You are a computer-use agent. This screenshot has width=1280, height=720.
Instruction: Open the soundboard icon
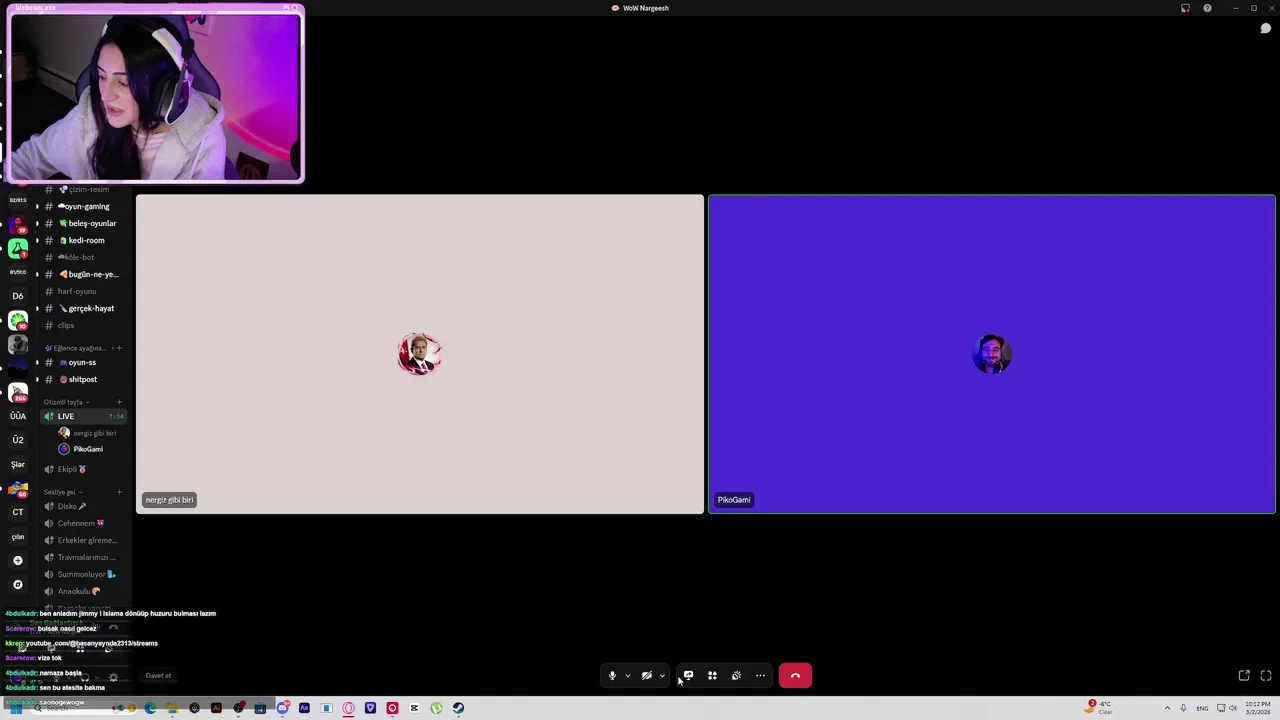pos(736,676)
